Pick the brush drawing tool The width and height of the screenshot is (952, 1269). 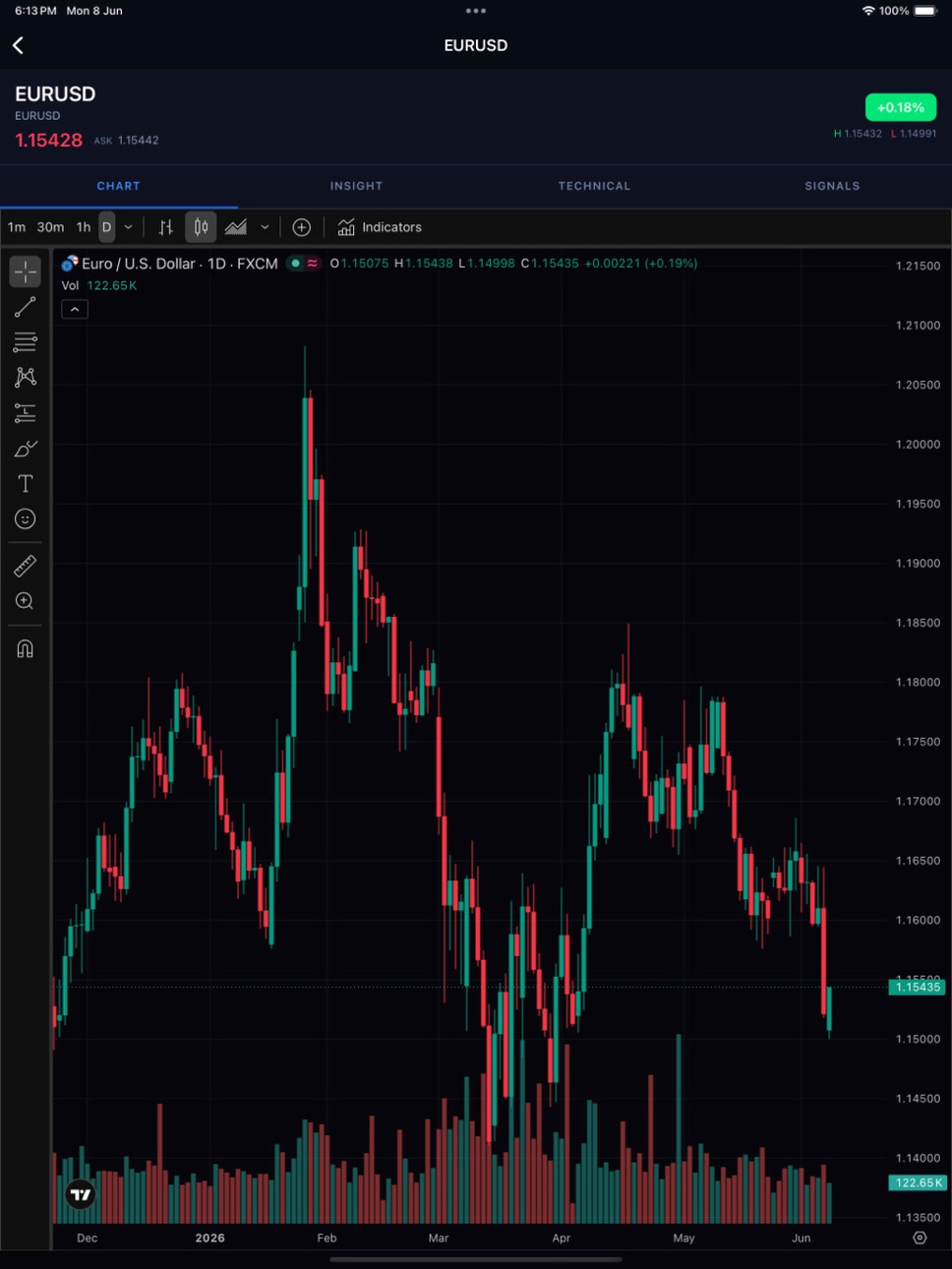tap(25, 449)
